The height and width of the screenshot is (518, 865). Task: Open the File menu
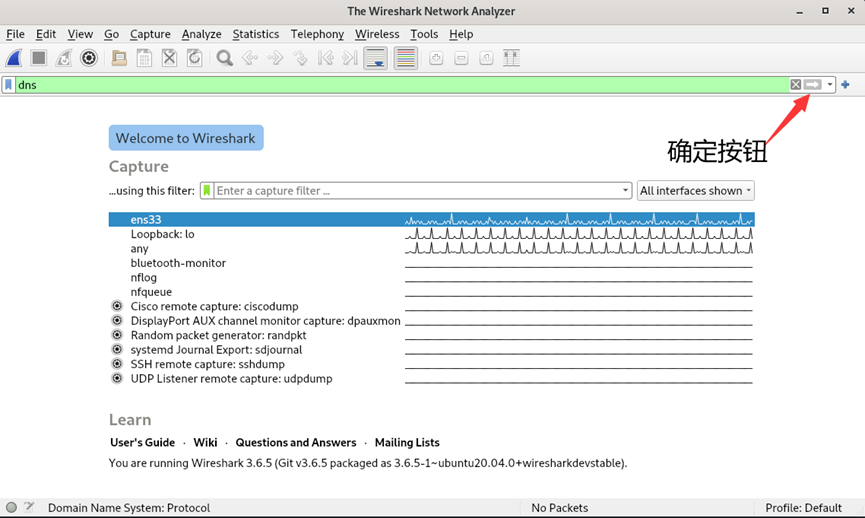[x=15, y=34]
